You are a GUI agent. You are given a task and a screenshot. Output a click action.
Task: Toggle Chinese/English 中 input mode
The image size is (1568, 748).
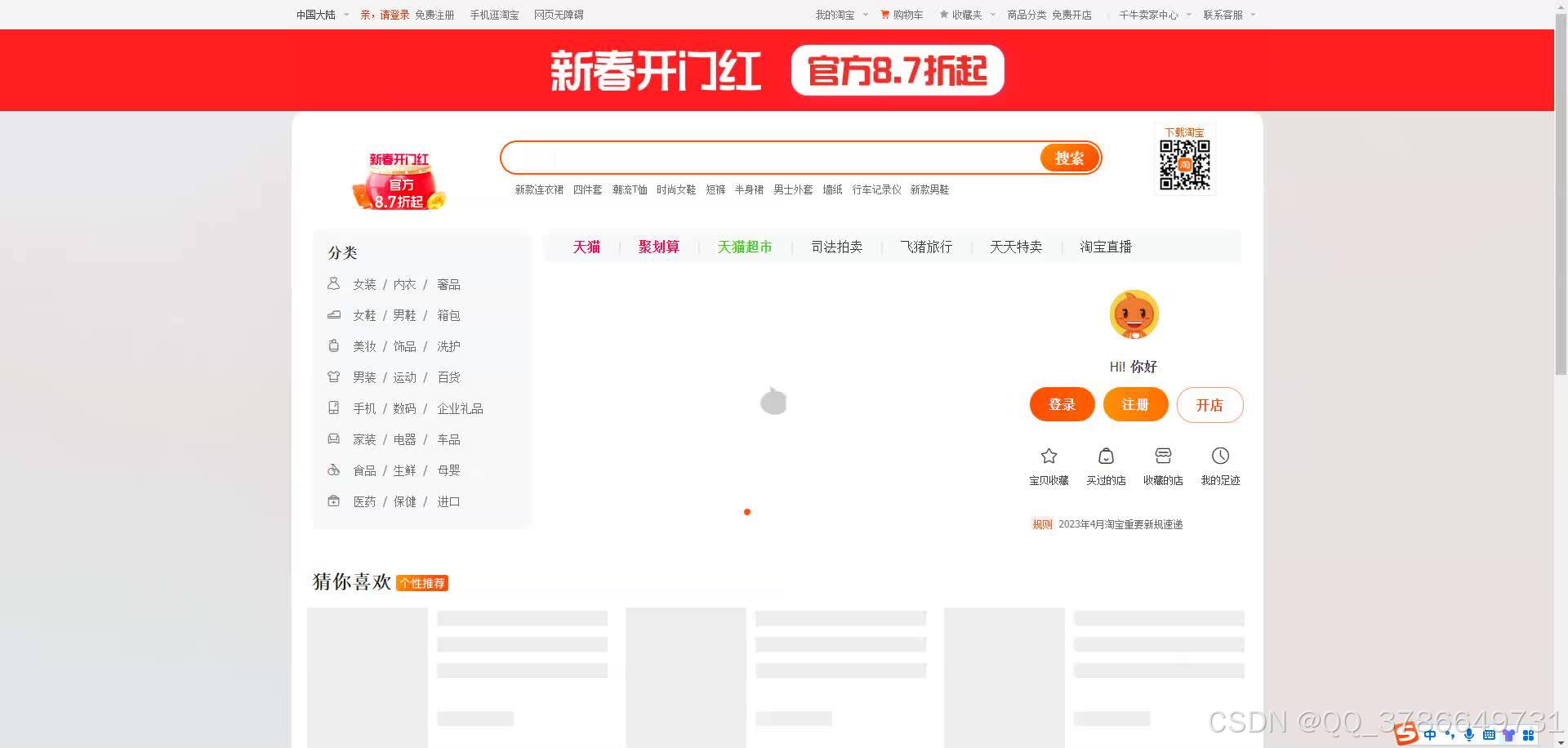coord(1430,735)
